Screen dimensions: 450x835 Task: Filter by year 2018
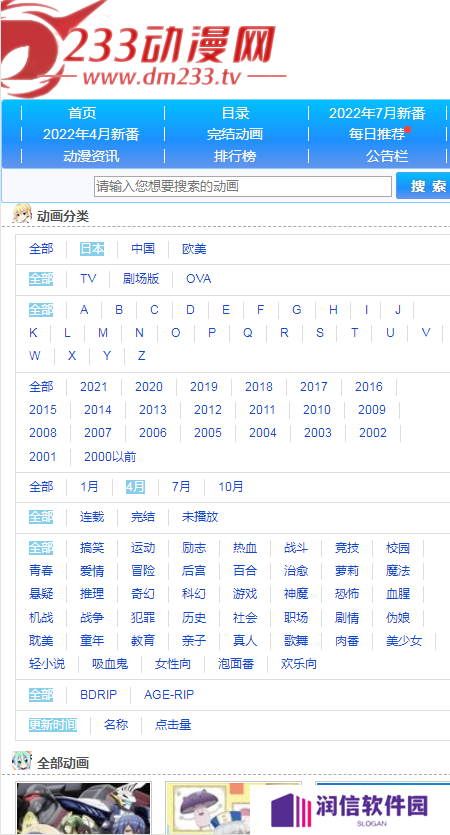pyautogui.click(x=259, y=387)
